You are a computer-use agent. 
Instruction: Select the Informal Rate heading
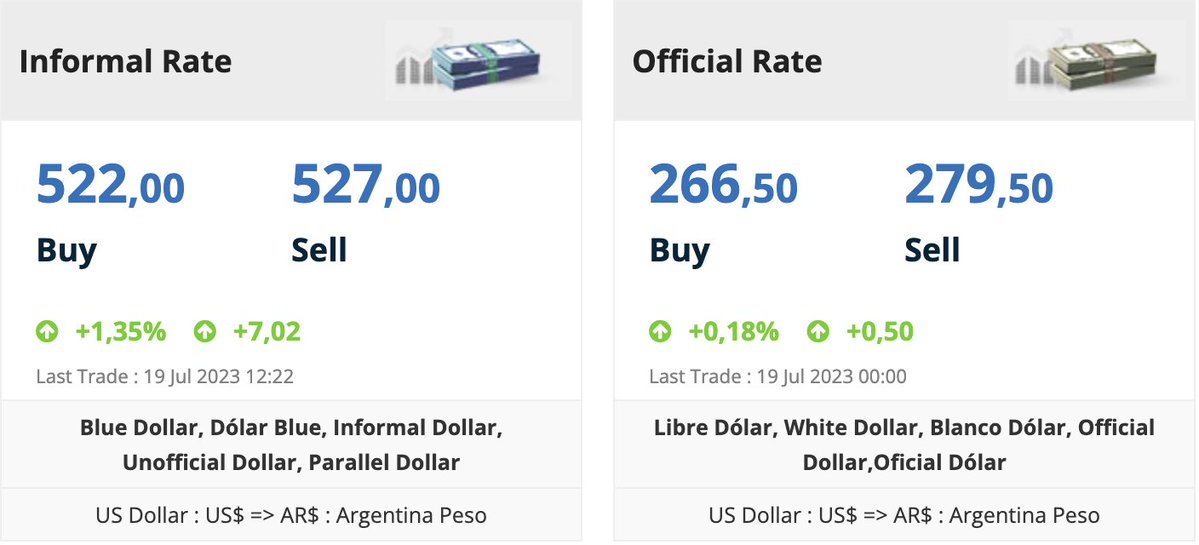click(125, 61)
